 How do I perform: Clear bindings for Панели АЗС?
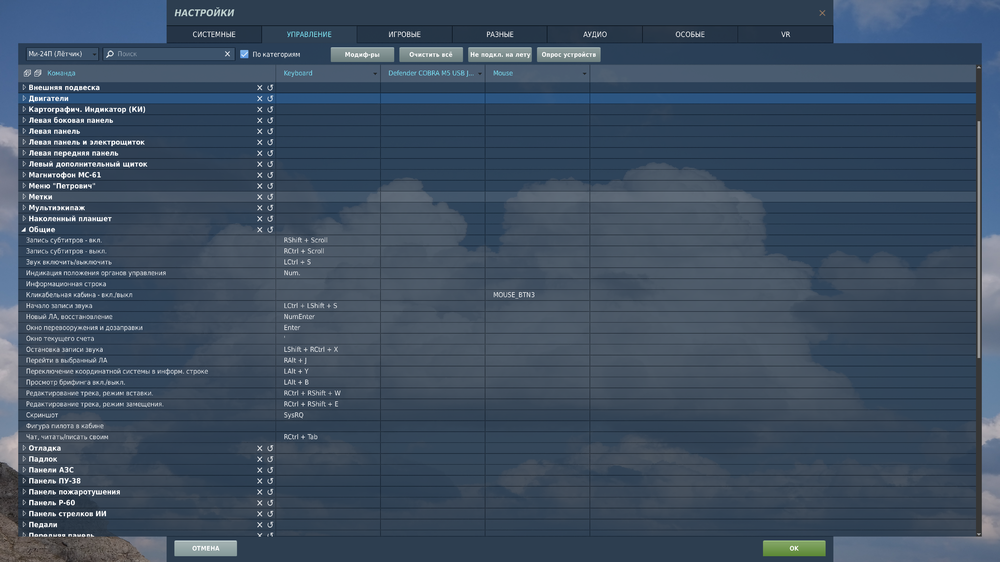pos(260,470)
